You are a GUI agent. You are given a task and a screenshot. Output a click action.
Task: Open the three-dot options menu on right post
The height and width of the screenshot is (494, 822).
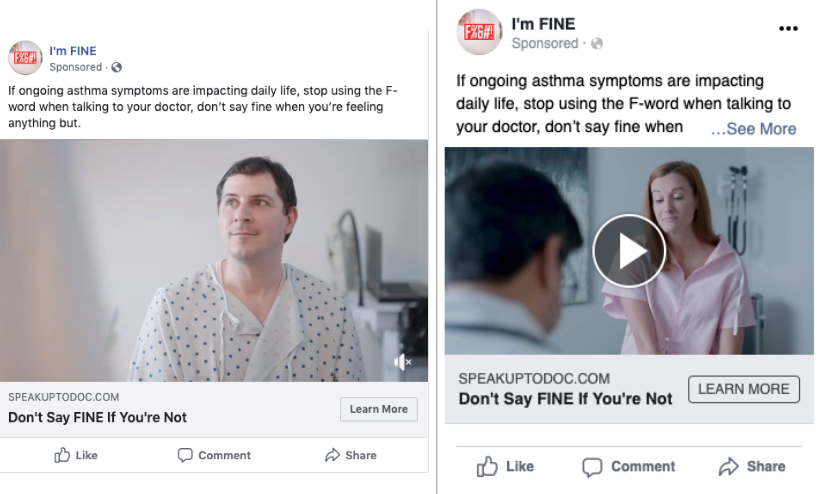click(788, 29)
